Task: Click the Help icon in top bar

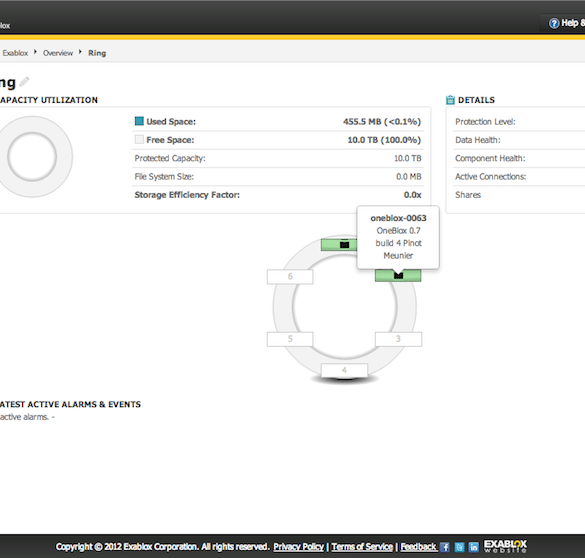Action: click(554, 23)
